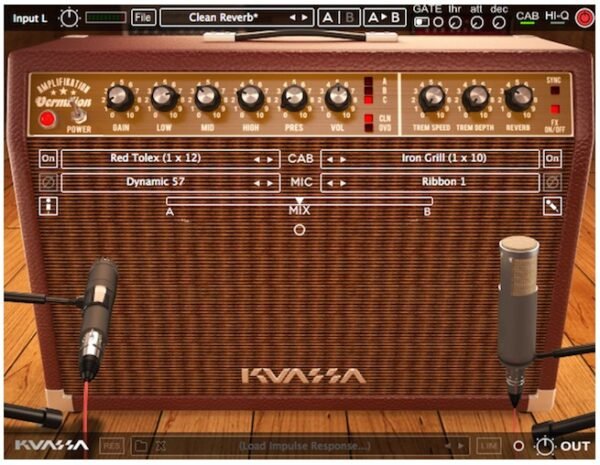Select previous mic for Dynamic 57 slot
Image resolution: width=600 pixels, height=465 pixels.
pyautogui.click(x=257, y=183)
